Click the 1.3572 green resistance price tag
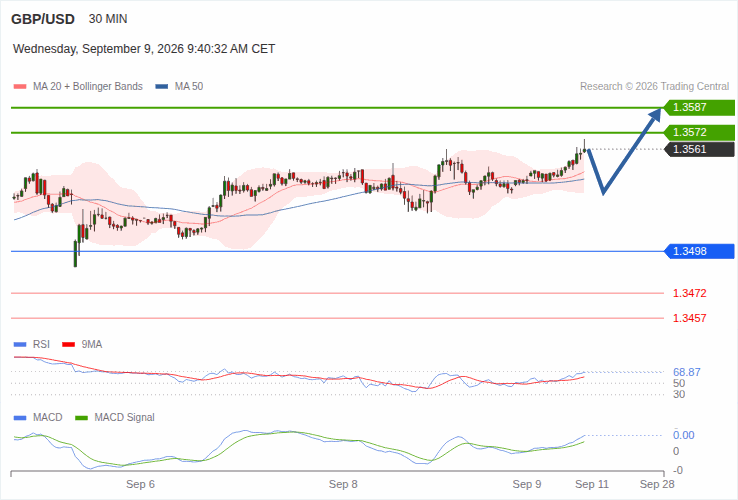This screenshot has height=500, width=738. pyautogui.click(x=699, y=132)
